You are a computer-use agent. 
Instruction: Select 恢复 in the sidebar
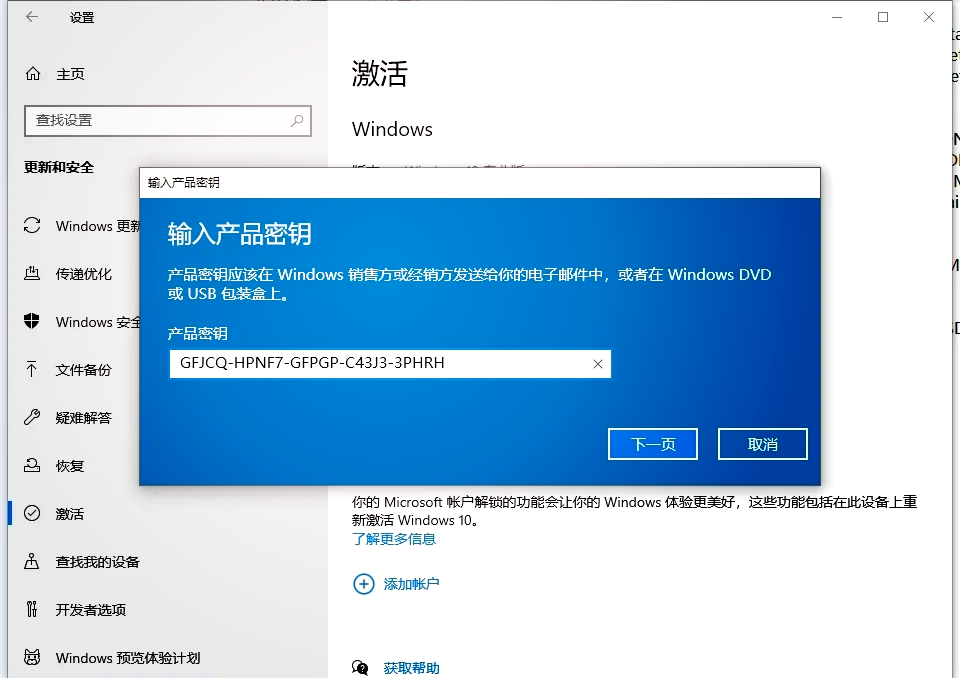(70, 465)
